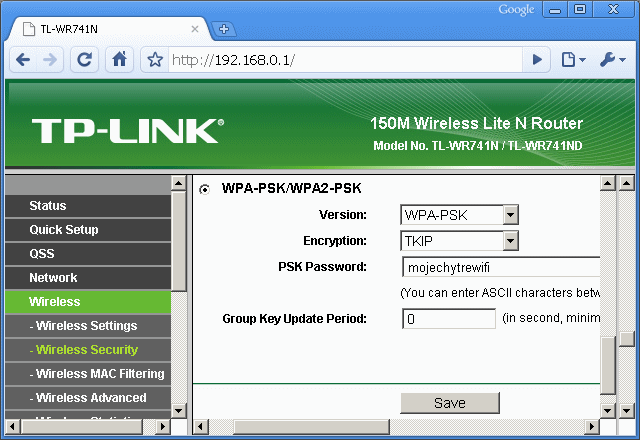
Task: Click sidebar horizontal scroll right arrow
Action: [x=163, y=427]
